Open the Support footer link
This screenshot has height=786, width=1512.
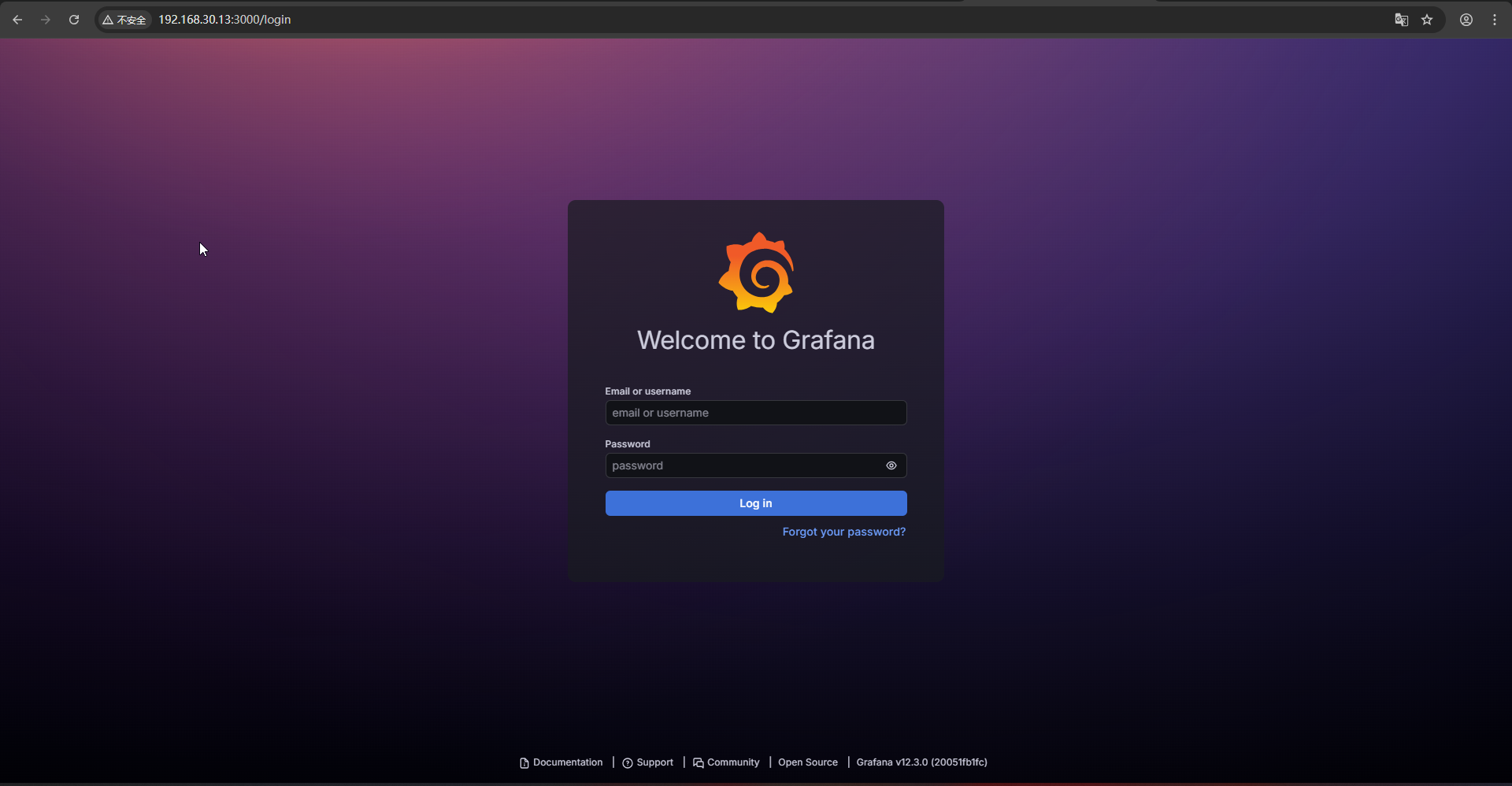[648, 762]
